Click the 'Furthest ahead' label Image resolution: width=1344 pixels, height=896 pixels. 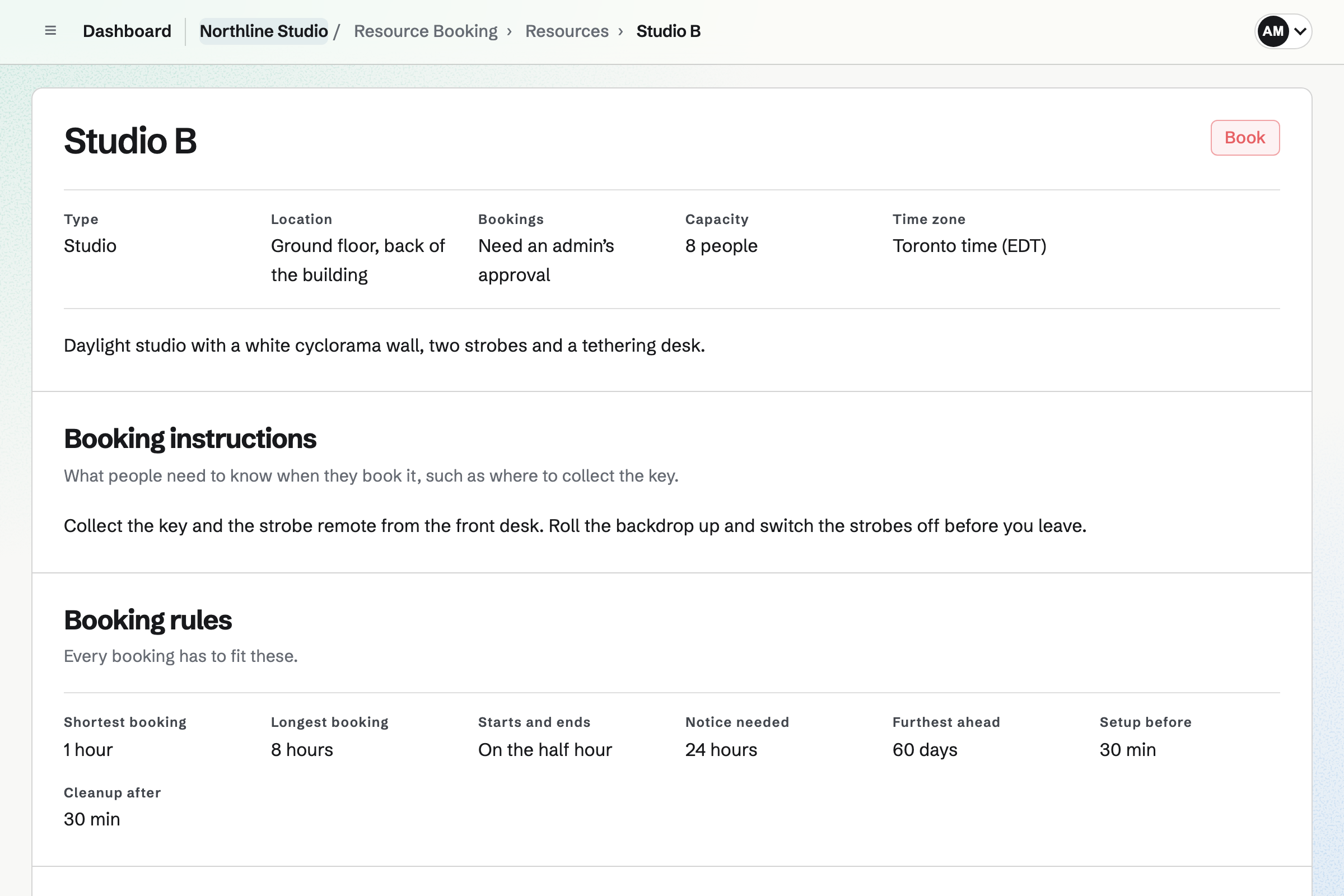[x=946, y=722]
